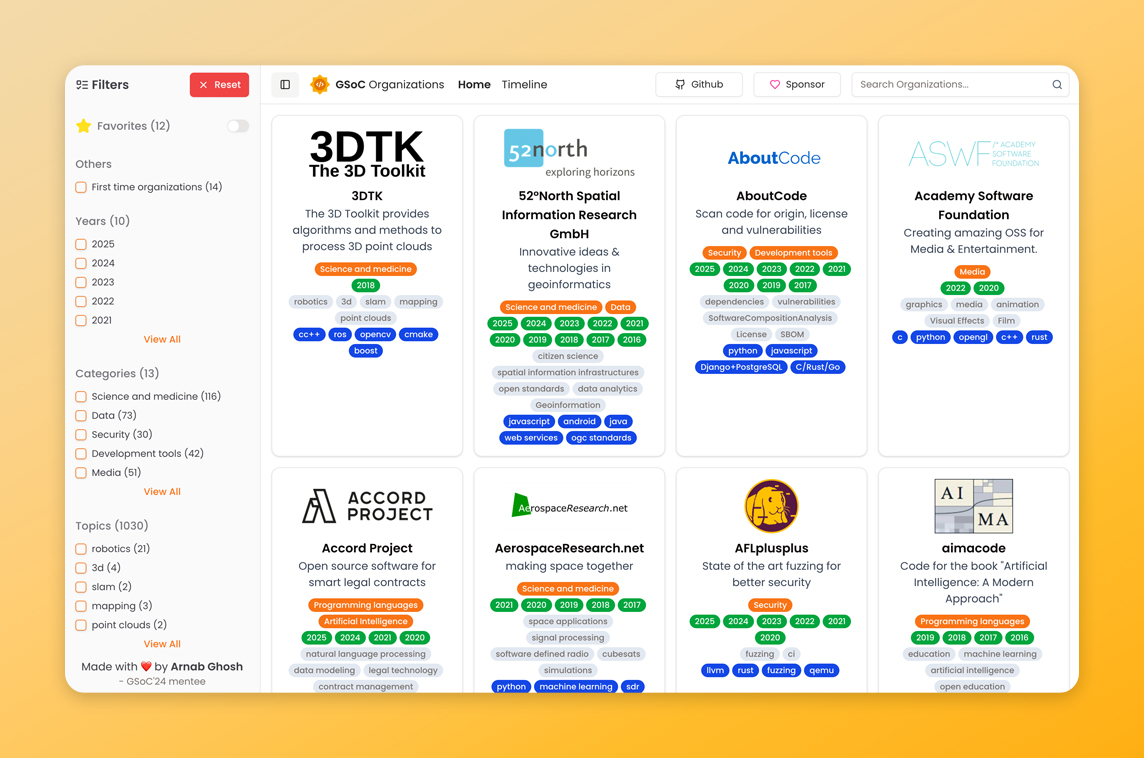Toggle the Favorites switch
This screenshot has height=758, width=1144.
coord(238,126)
